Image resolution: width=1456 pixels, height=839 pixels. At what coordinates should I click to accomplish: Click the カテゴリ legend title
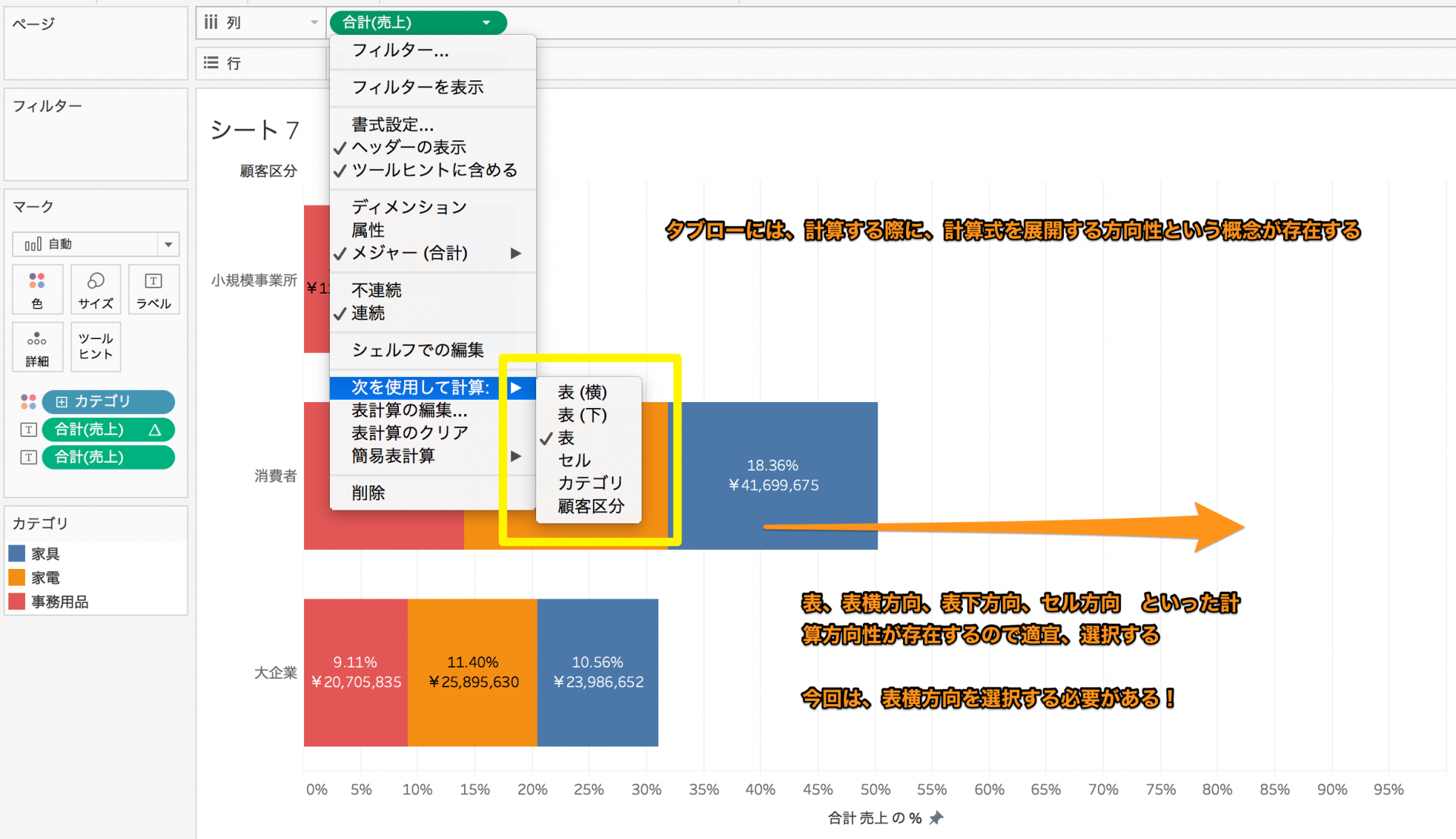tap(40, 523)
